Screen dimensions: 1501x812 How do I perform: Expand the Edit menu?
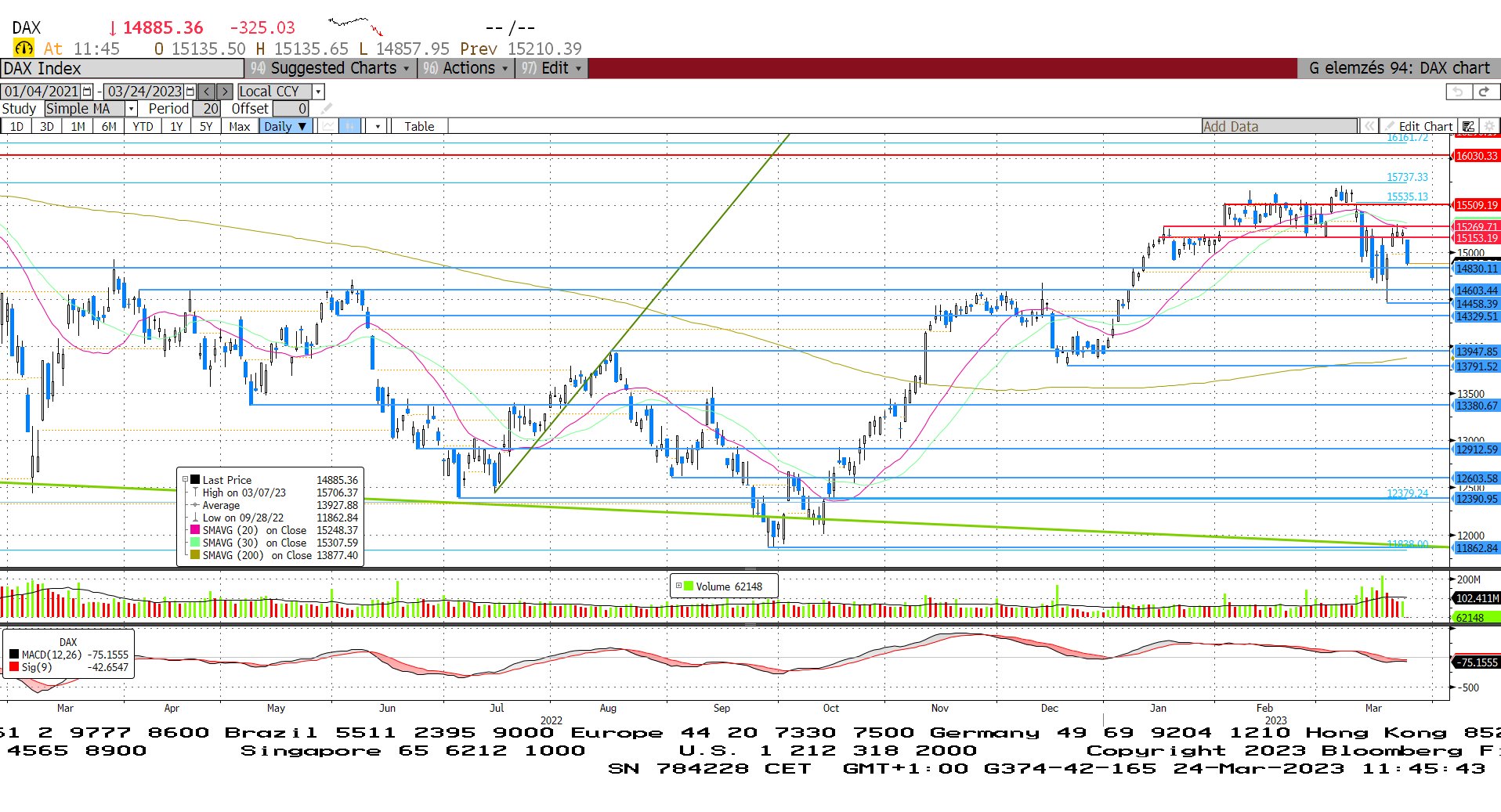tap(552, 68)
